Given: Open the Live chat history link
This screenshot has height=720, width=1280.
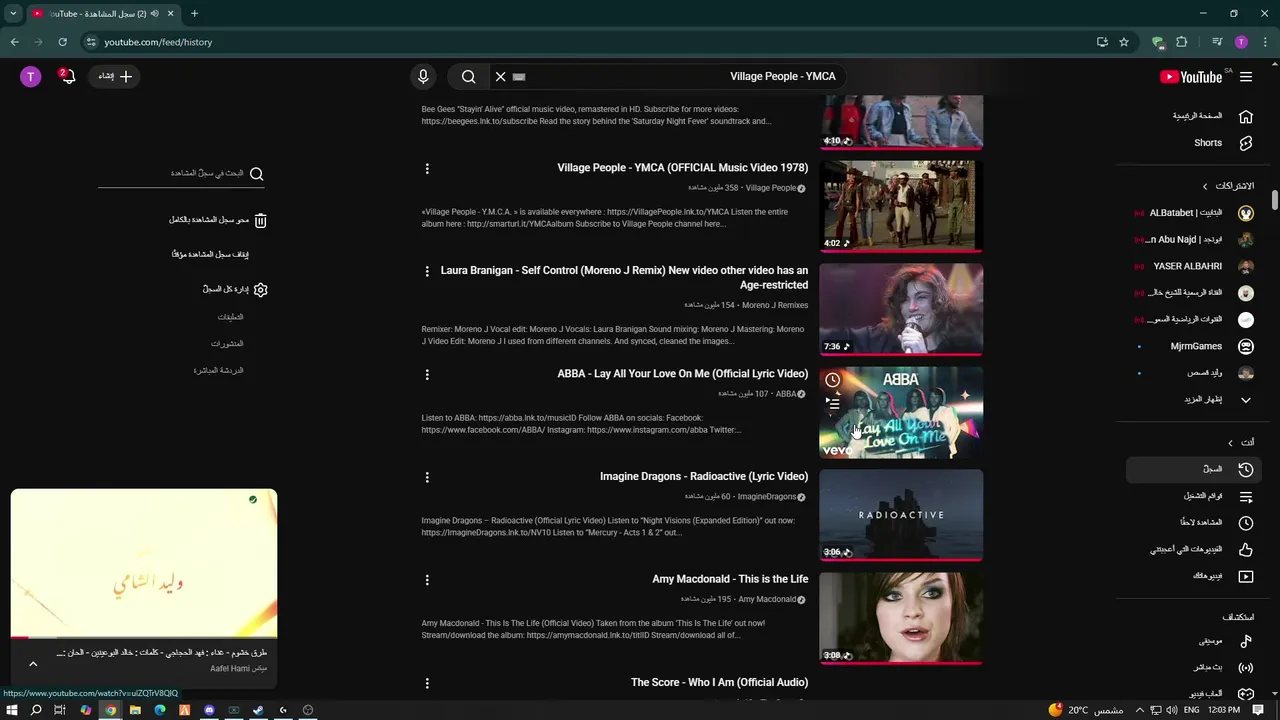Looking at the screenshot, I should click(218, 370).
